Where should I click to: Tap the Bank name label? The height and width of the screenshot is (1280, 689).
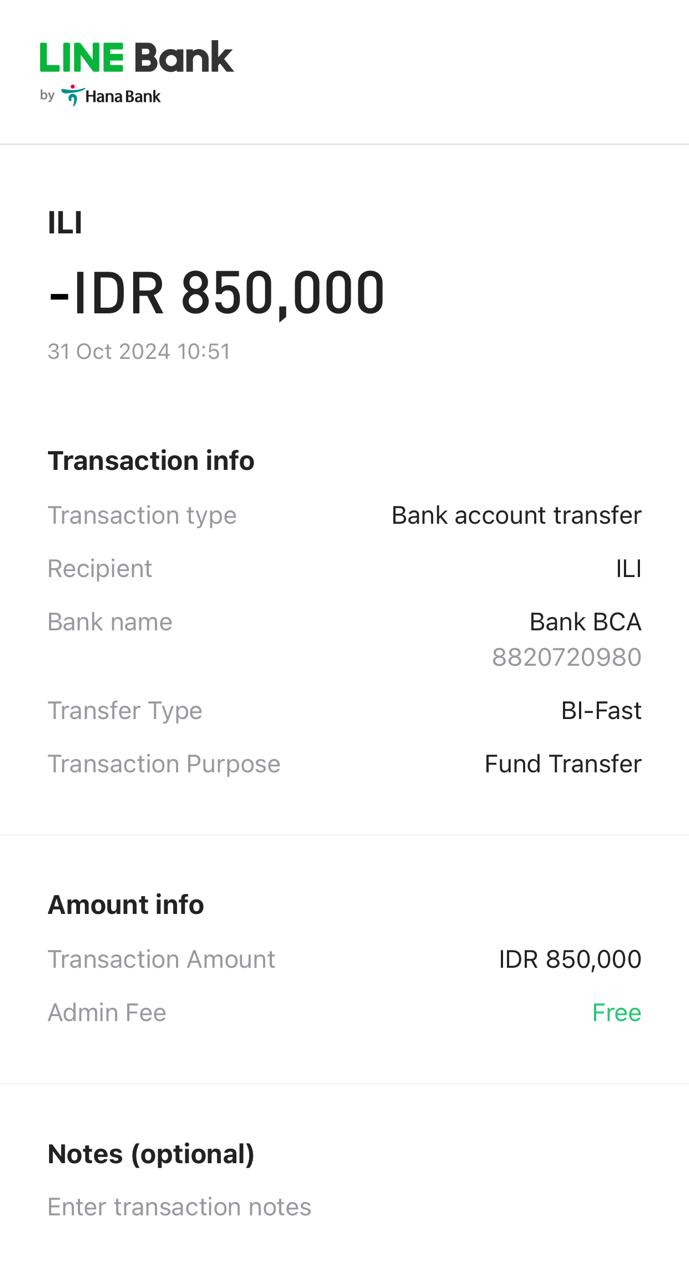pyautogui.click(x=110, y=622)
